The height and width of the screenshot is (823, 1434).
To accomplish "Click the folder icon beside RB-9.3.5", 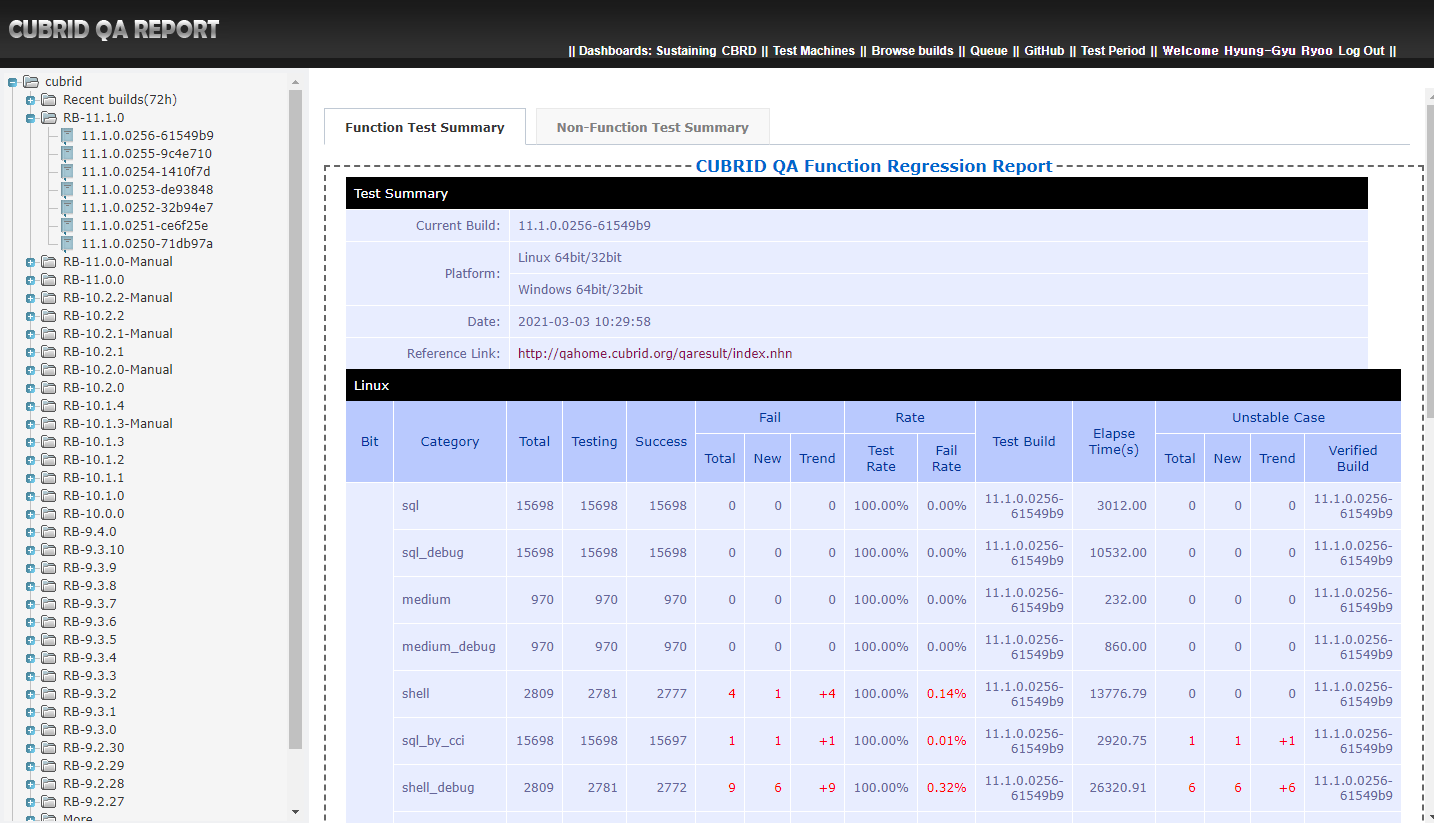I will 48,640.
